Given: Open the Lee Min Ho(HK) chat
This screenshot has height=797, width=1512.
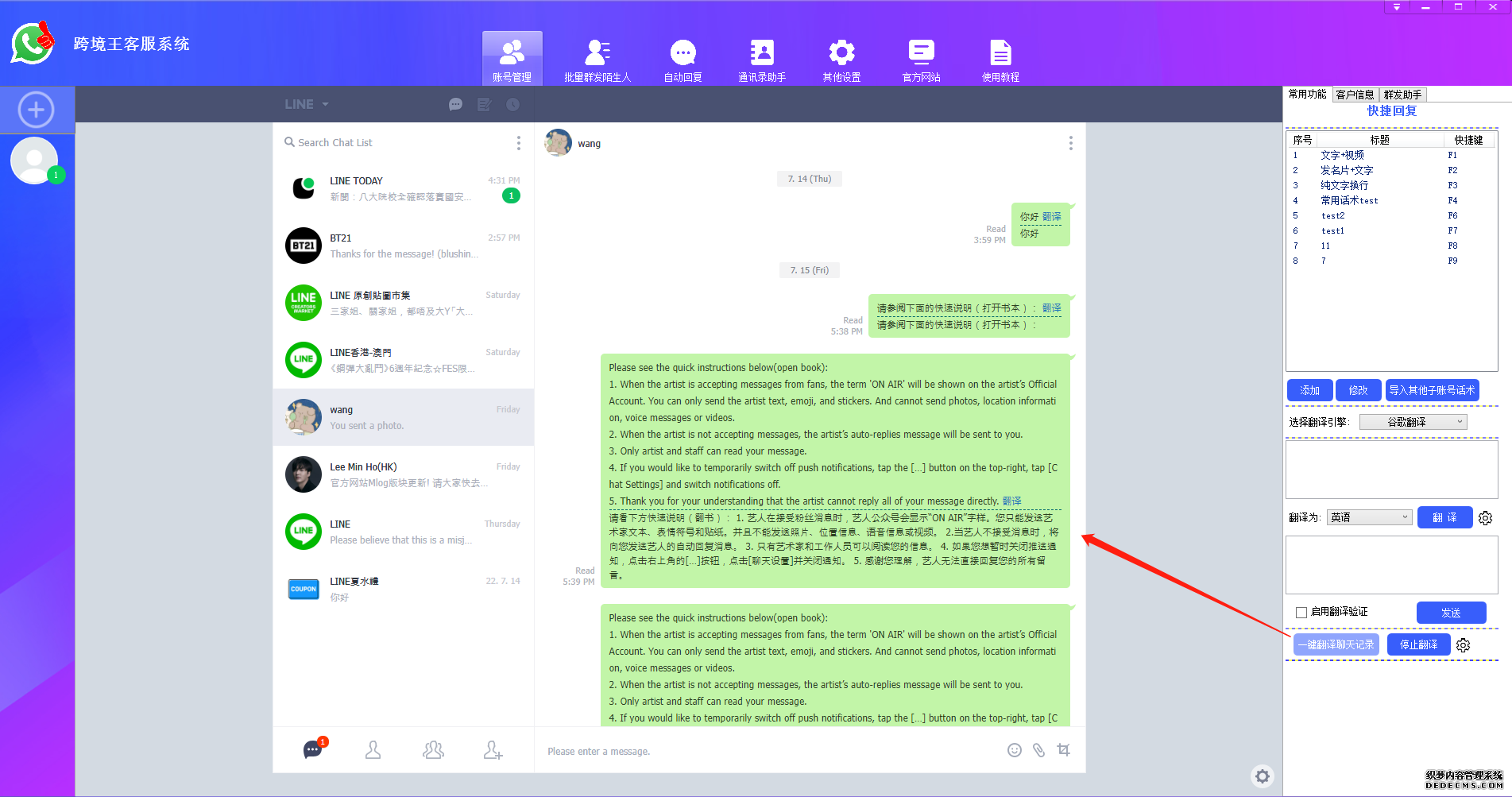Looking at the screenshot, I should pos(404,474).
